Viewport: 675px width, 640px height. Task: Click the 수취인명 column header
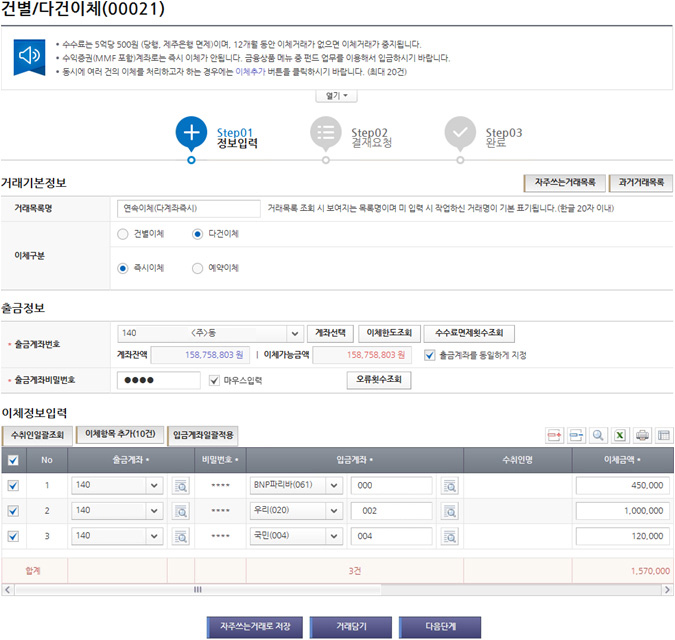coord(518,460)
